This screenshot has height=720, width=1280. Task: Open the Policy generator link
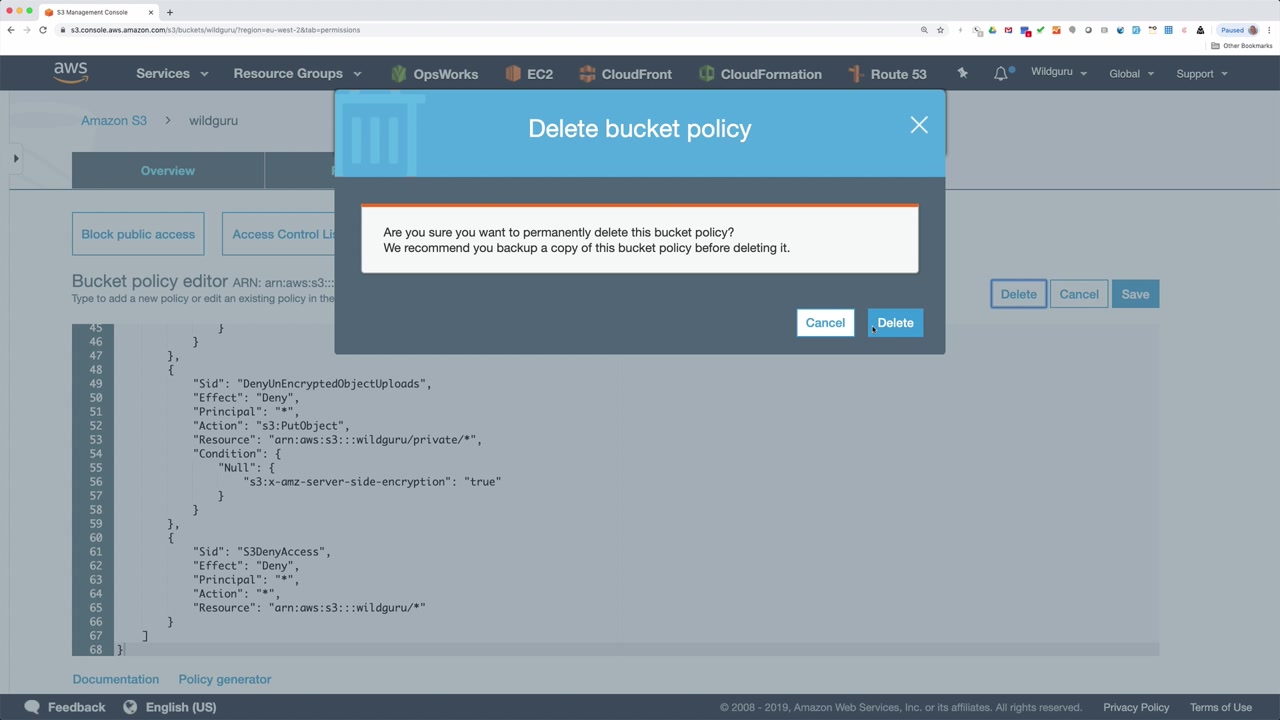pyautogui.click(x=225, y=679)
